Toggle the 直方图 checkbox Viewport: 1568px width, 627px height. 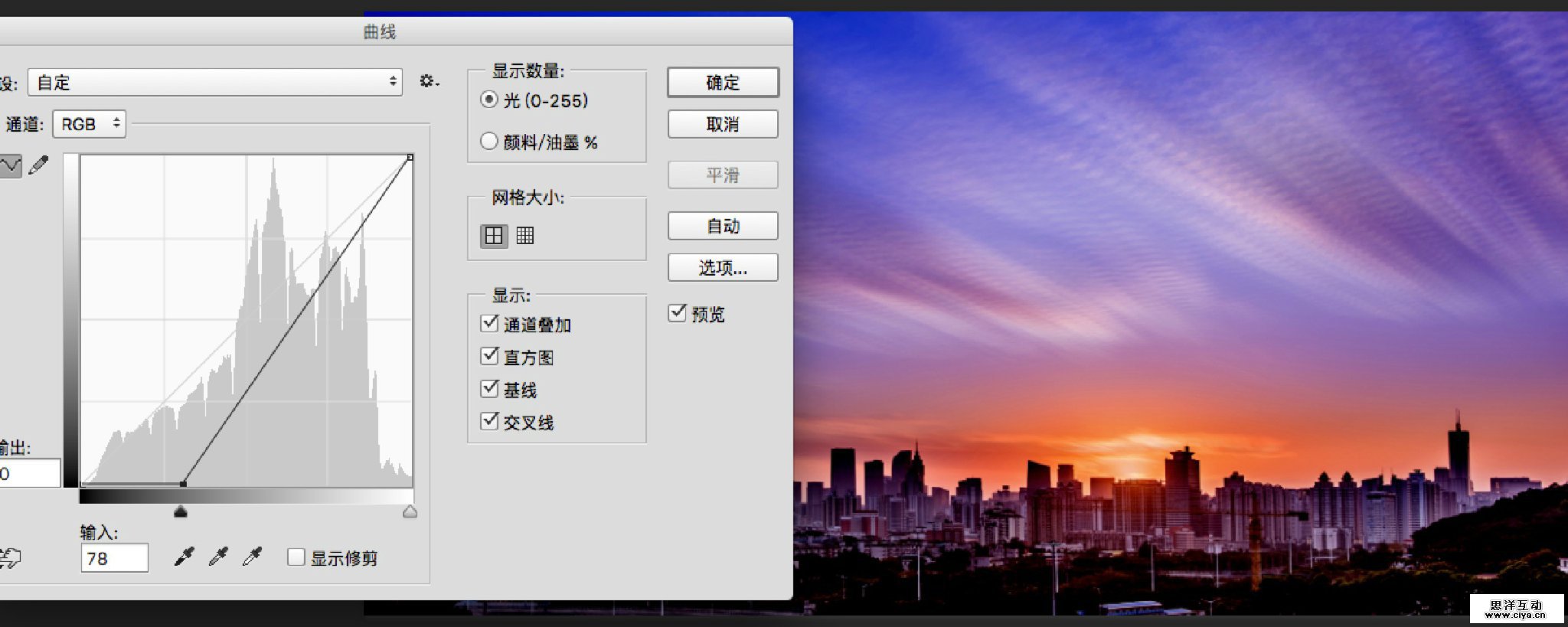click(x=490, y=356)
